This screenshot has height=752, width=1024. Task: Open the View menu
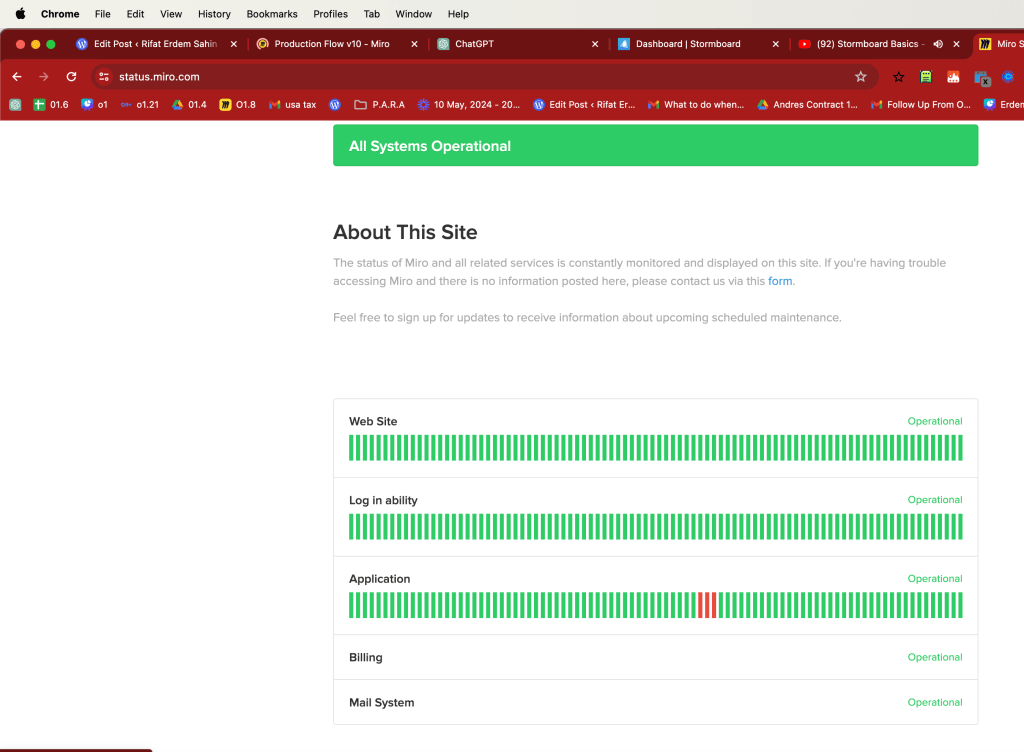tap(171, 14)
